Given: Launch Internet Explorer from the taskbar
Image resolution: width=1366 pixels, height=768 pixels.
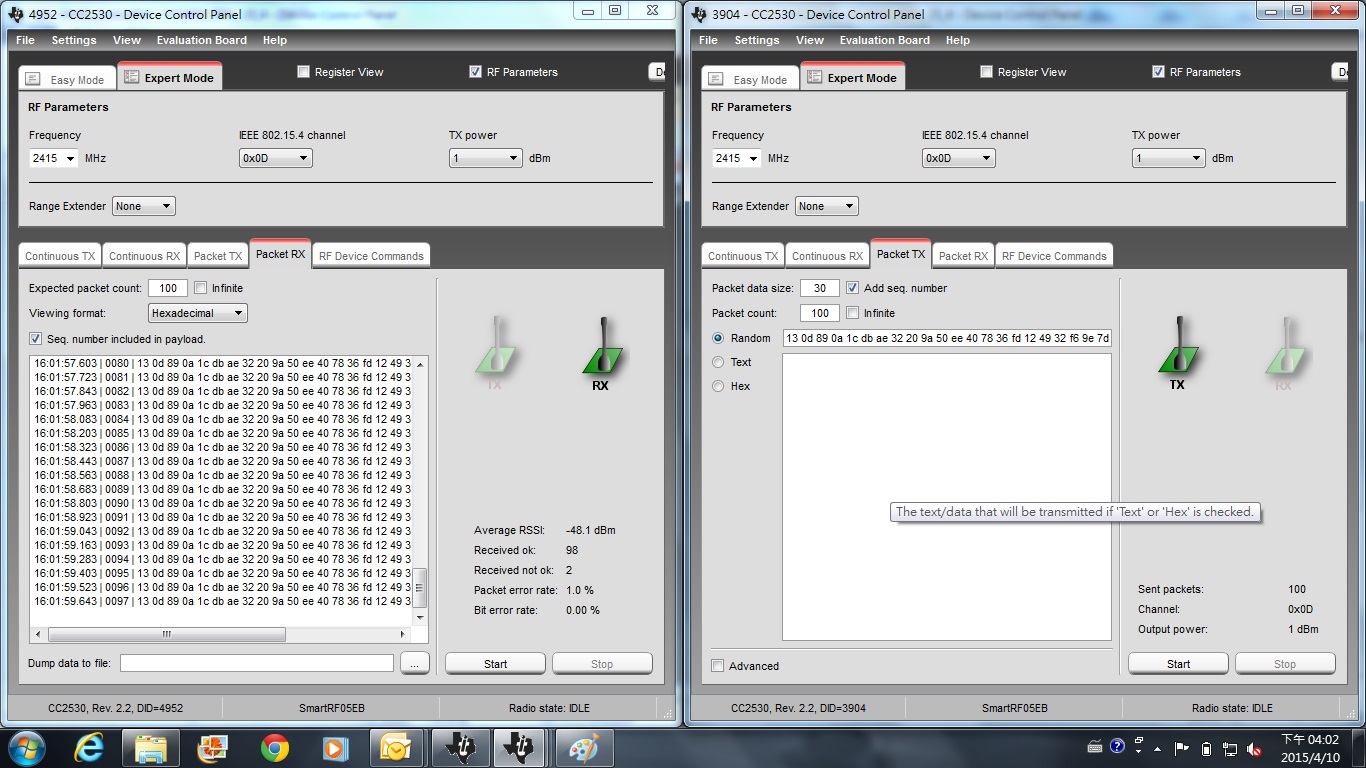Looking at the screenshot, I should point(91,747).
